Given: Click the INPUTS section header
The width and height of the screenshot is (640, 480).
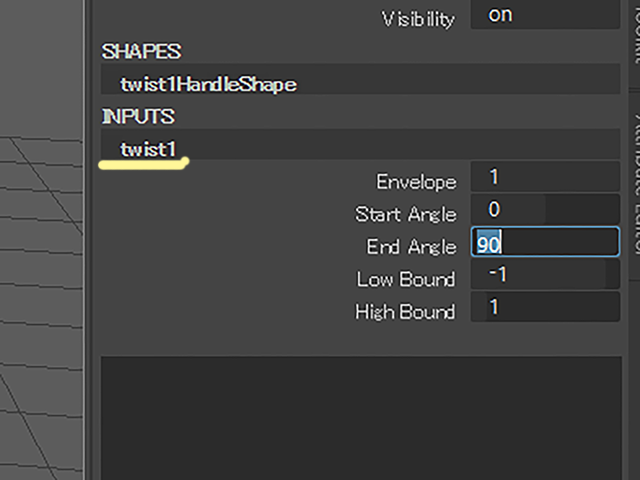Looking at the screenshot, I should 138,117.
